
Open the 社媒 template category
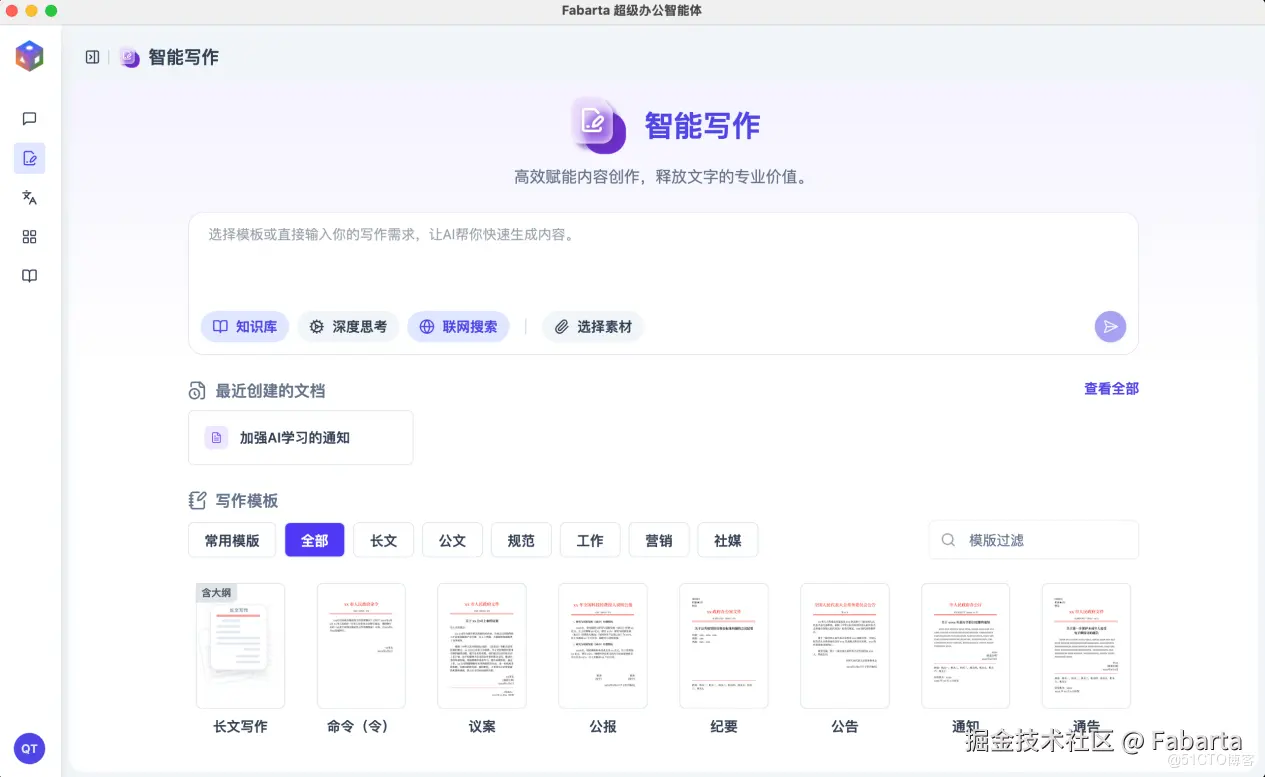[727, 539]
